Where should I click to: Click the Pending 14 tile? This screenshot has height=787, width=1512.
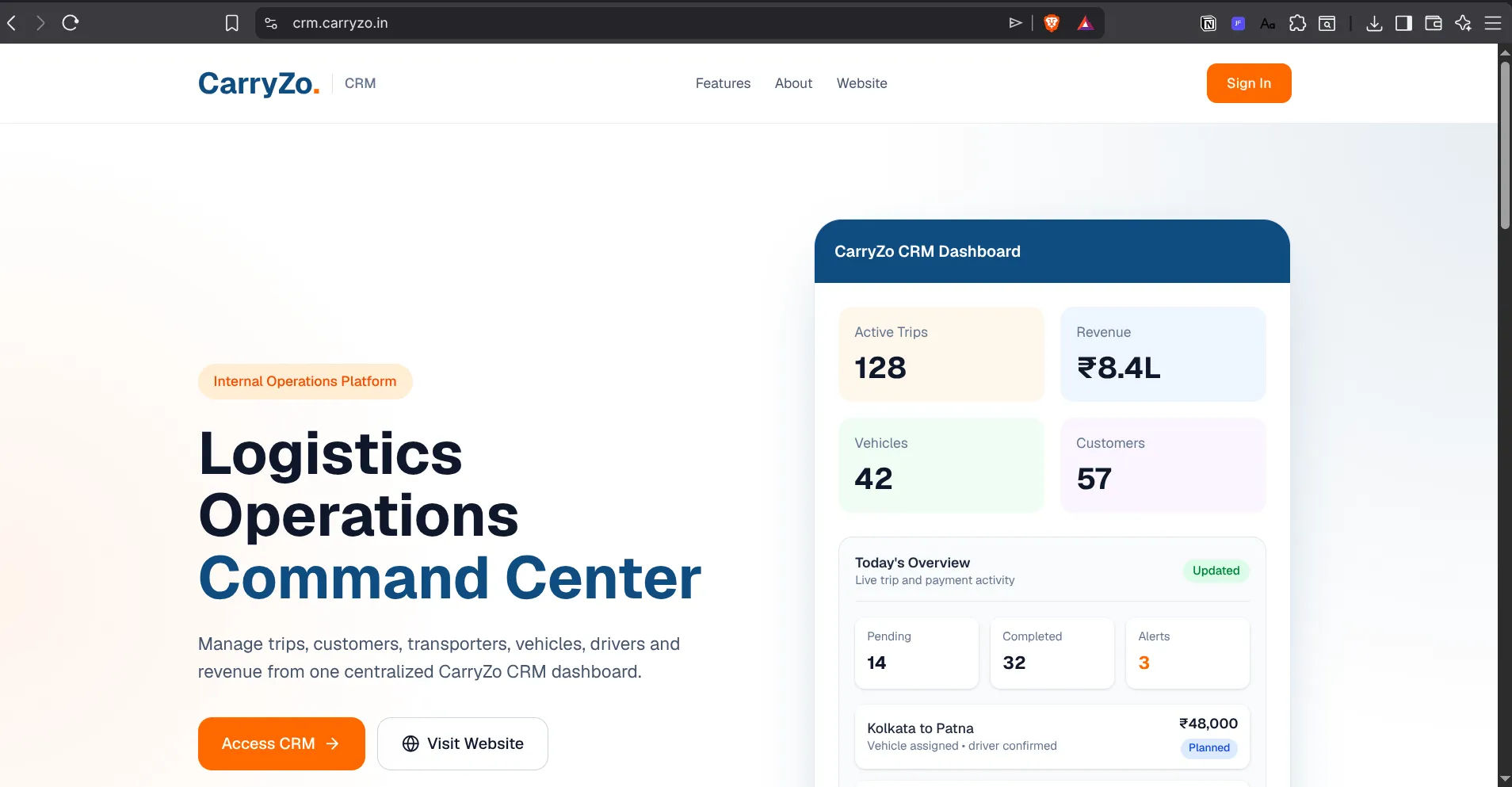[917, 653]
